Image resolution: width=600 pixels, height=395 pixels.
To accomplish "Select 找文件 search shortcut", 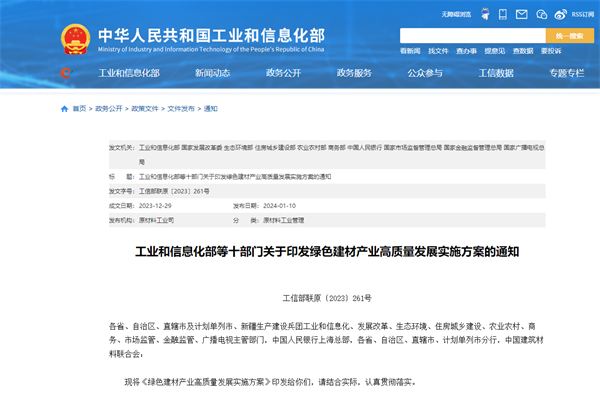I will pos(438,51).
